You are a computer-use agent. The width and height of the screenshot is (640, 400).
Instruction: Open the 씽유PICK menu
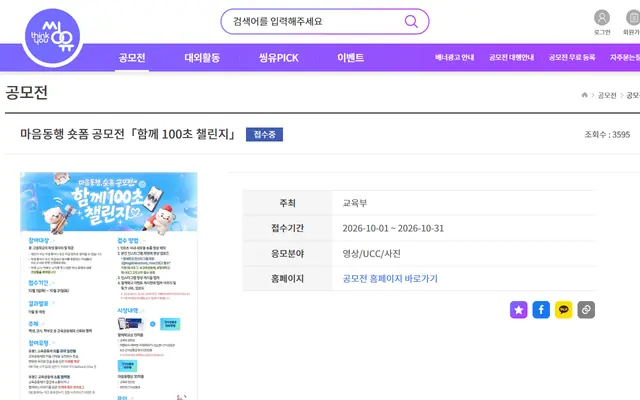pos(279,58)
